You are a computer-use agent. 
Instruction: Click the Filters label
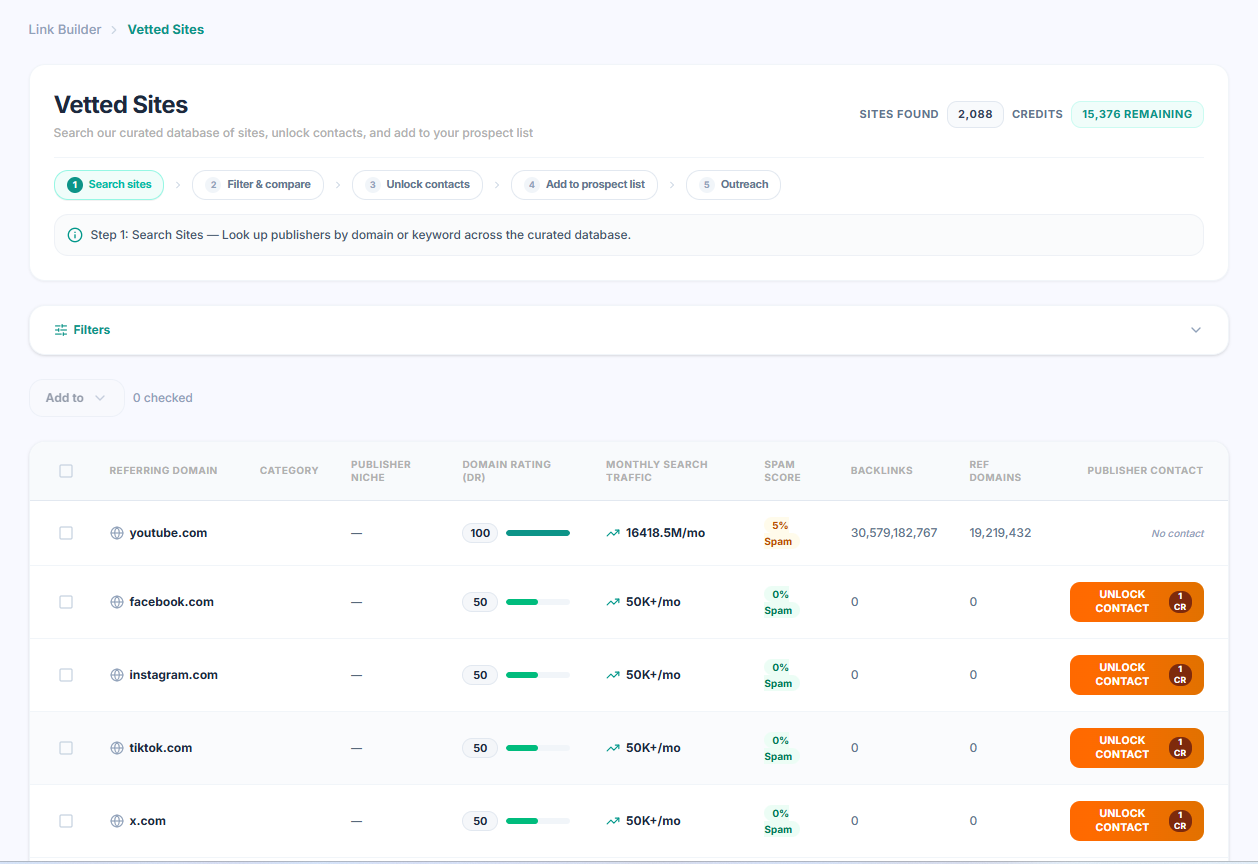92,330
